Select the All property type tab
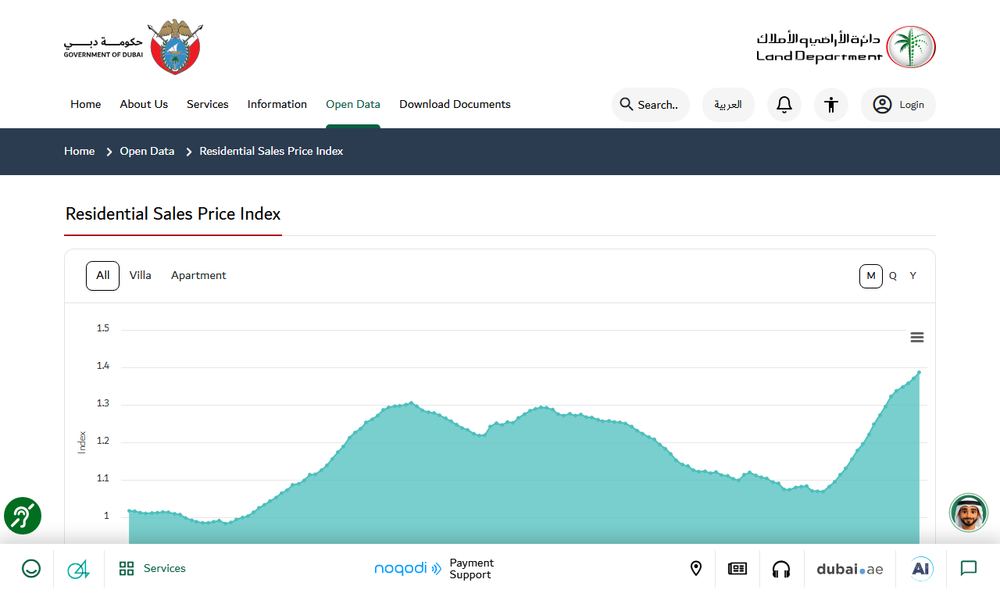 [x=103, y=276]
